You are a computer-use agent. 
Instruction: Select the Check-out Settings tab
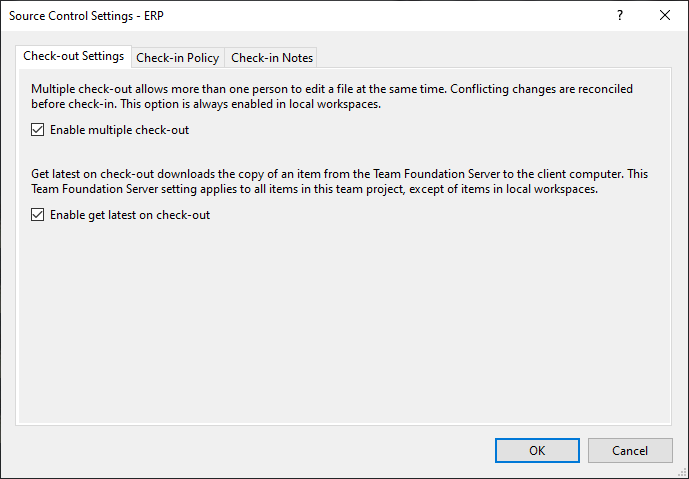pos(73,56)
